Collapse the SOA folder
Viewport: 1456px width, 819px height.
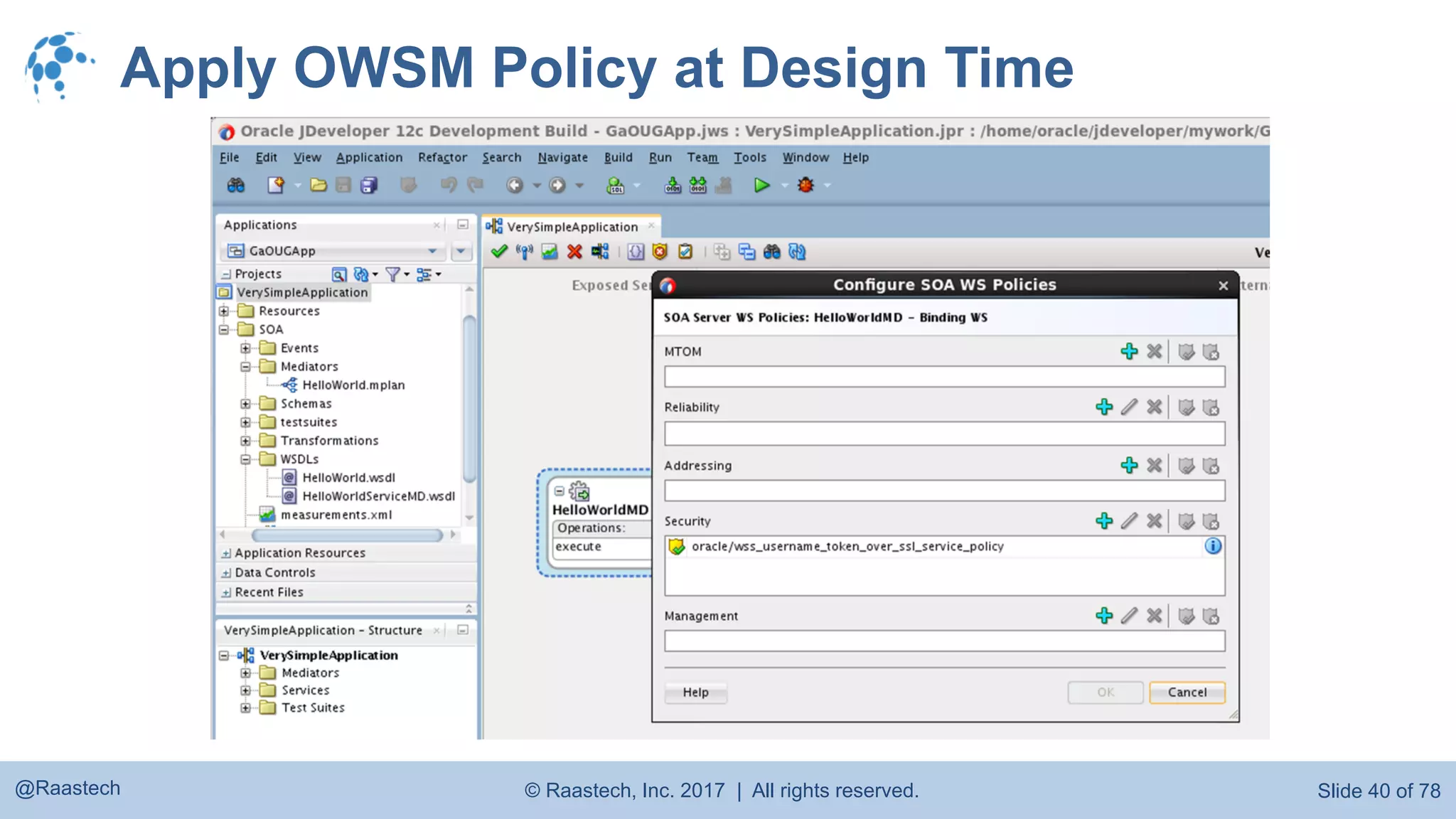click(x=224, y=329)
